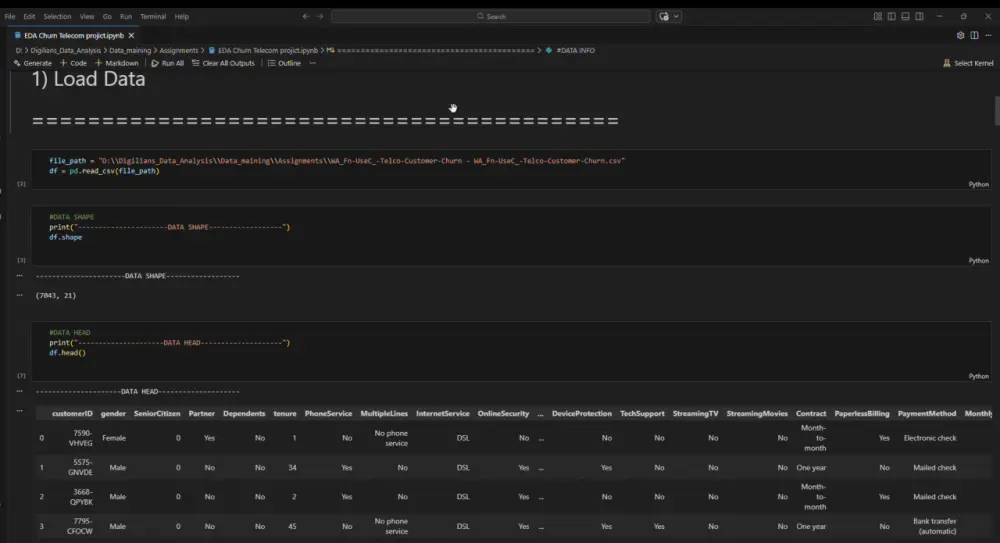Run All notebook cells
The height and width of the screenshot is (543, 1000).
(167, 63)
